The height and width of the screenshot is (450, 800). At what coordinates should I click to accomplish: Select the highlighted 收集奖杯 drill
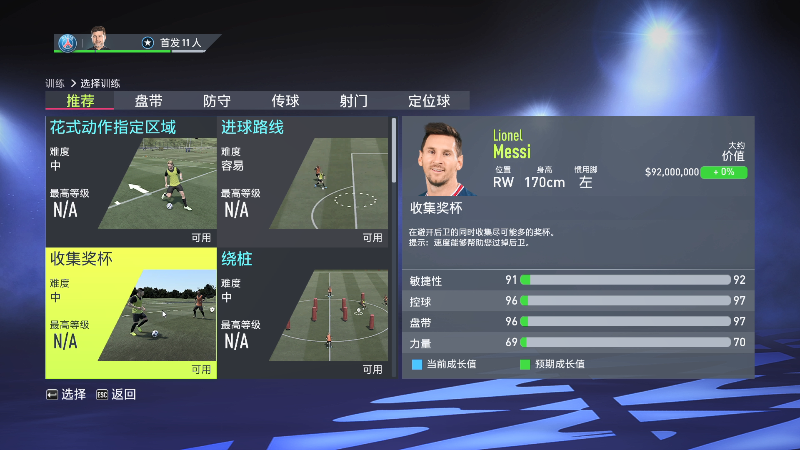(x=131, y=313)
